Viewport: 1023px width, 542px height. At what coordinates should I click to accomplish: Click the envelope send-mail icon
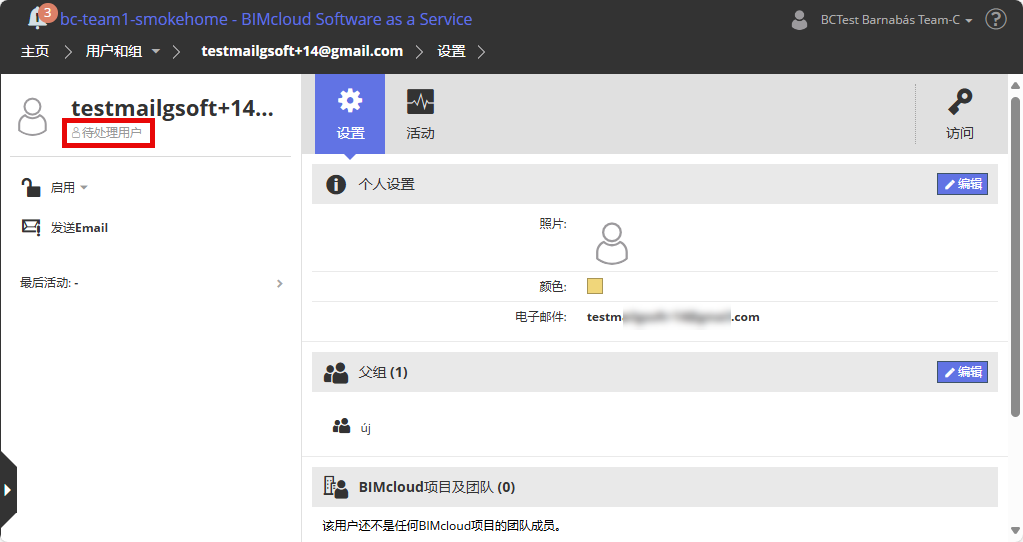coord(31,227)
